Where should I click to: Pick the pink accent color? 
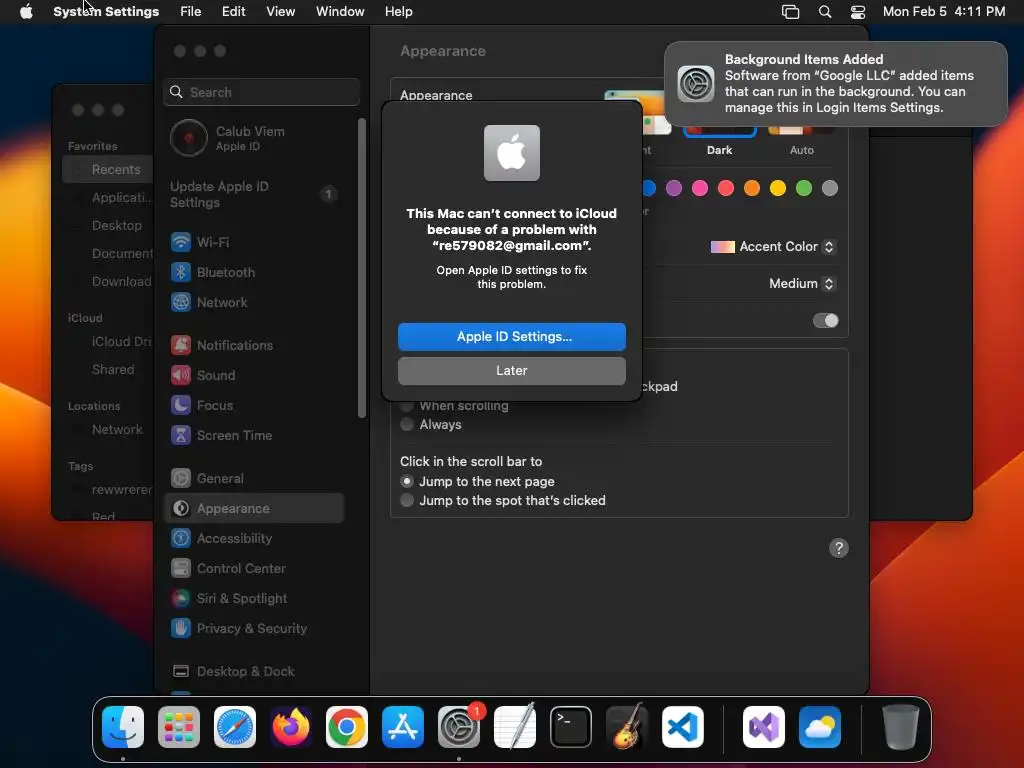point(699,188)
